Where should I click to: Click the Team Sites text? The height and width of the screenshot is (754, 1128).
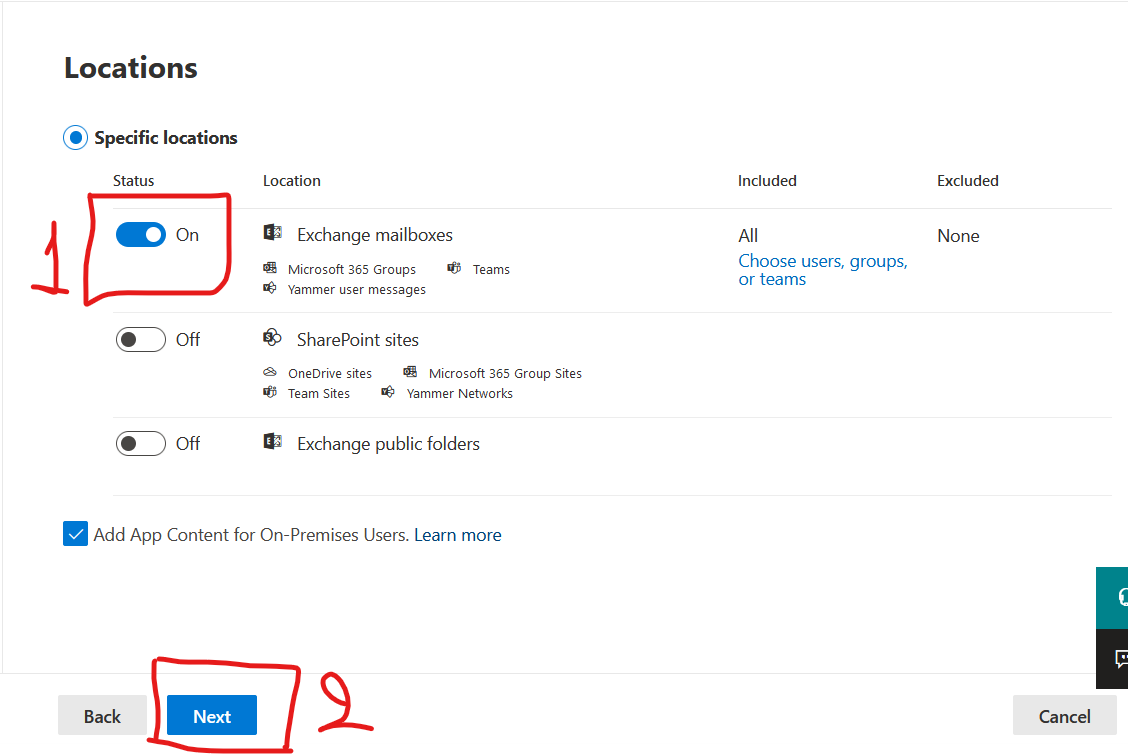click(319, 394)
